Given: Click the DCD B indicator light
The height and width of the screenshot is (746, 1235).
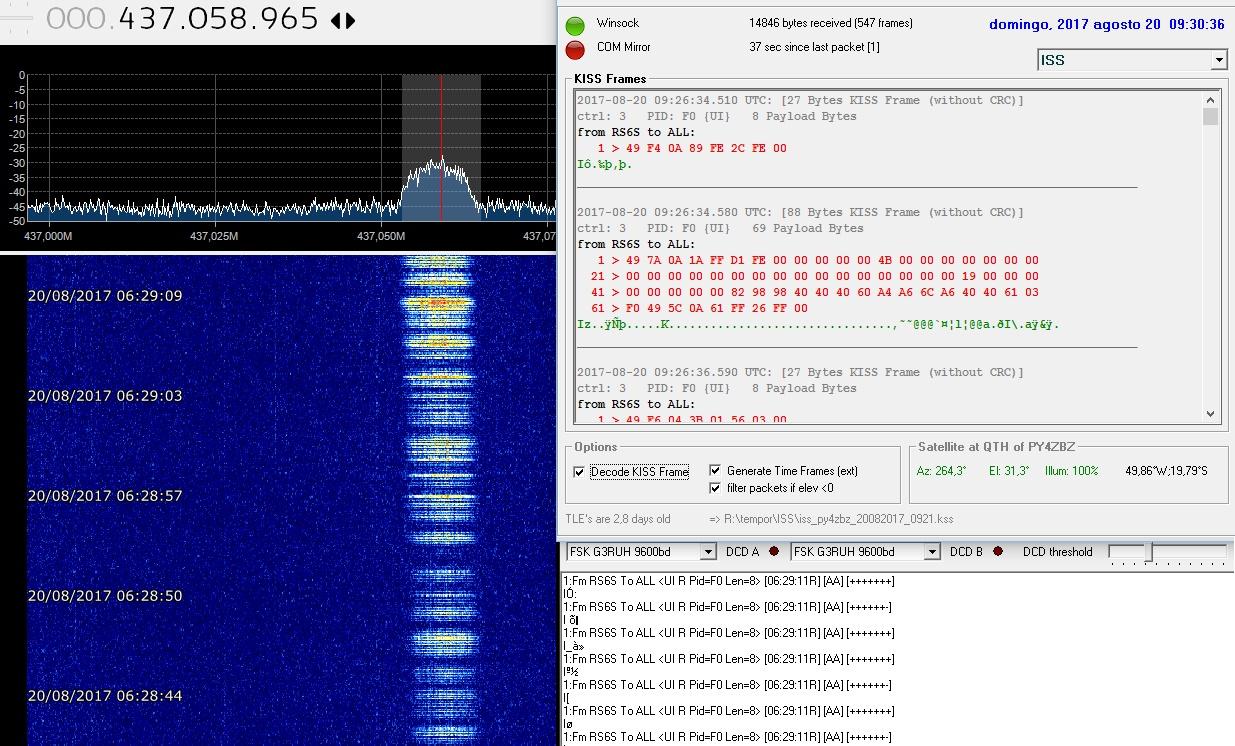Looking at the screenshot, I should [x=998, y=552].
